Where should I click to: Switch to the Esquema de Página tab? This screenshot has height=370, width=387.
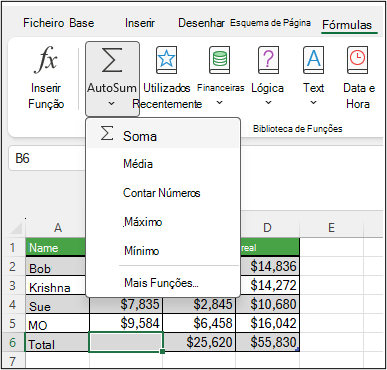(x=270, y=23)
